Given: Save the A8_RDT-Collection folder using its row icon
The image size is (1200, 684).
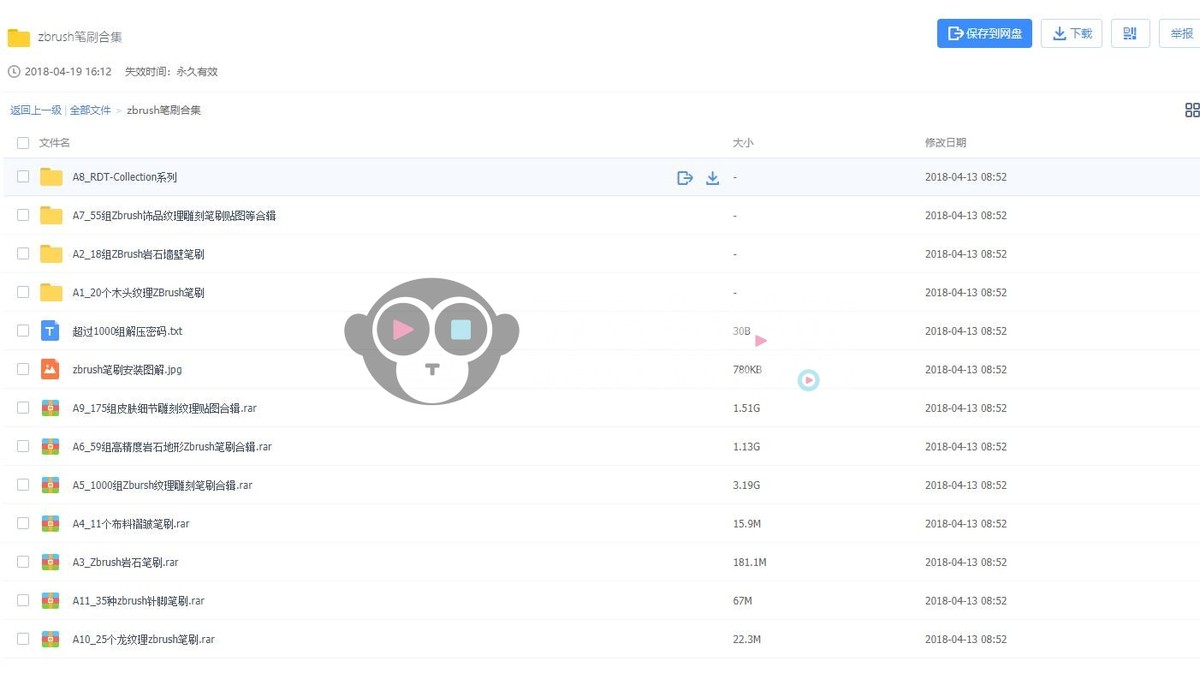Looking at the screenshot, I should pyautogui.click(x=685, y=178).
